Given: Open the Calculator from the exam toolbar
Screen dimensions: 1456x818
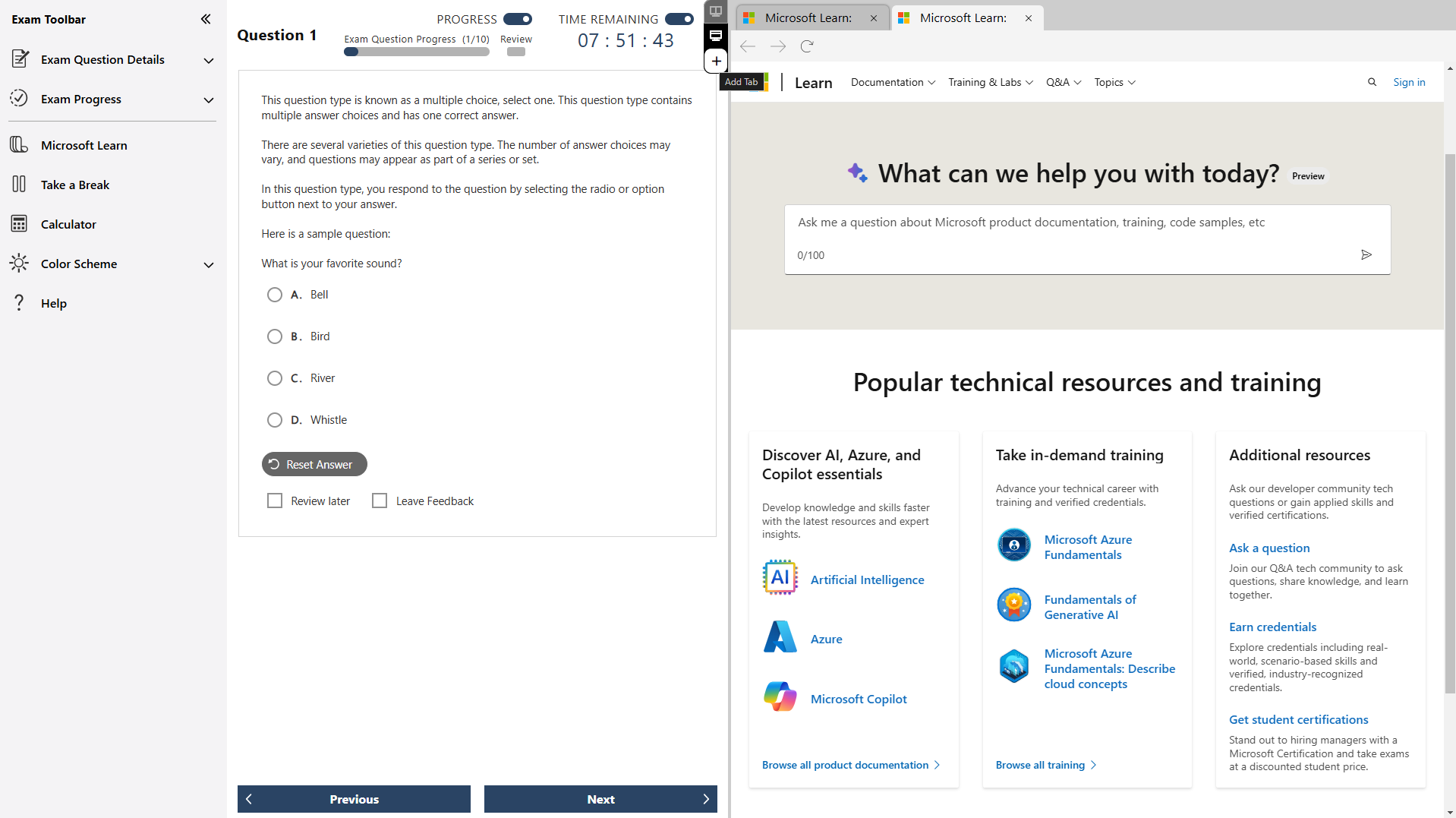Looking at the screenshot, I should (69, 223).
